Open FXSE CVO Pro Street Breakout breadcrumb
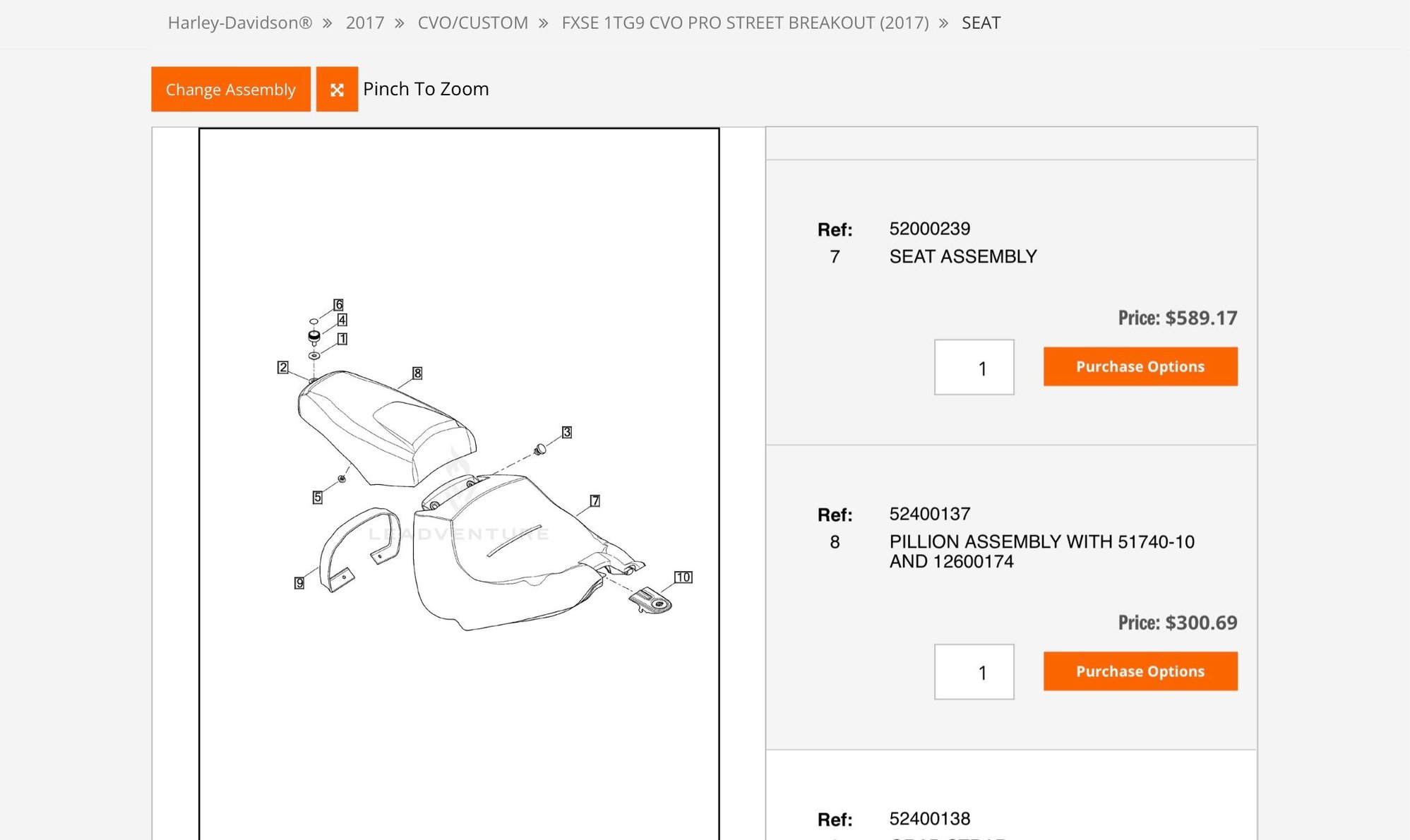1410x840 pixels. click(745, 23)
